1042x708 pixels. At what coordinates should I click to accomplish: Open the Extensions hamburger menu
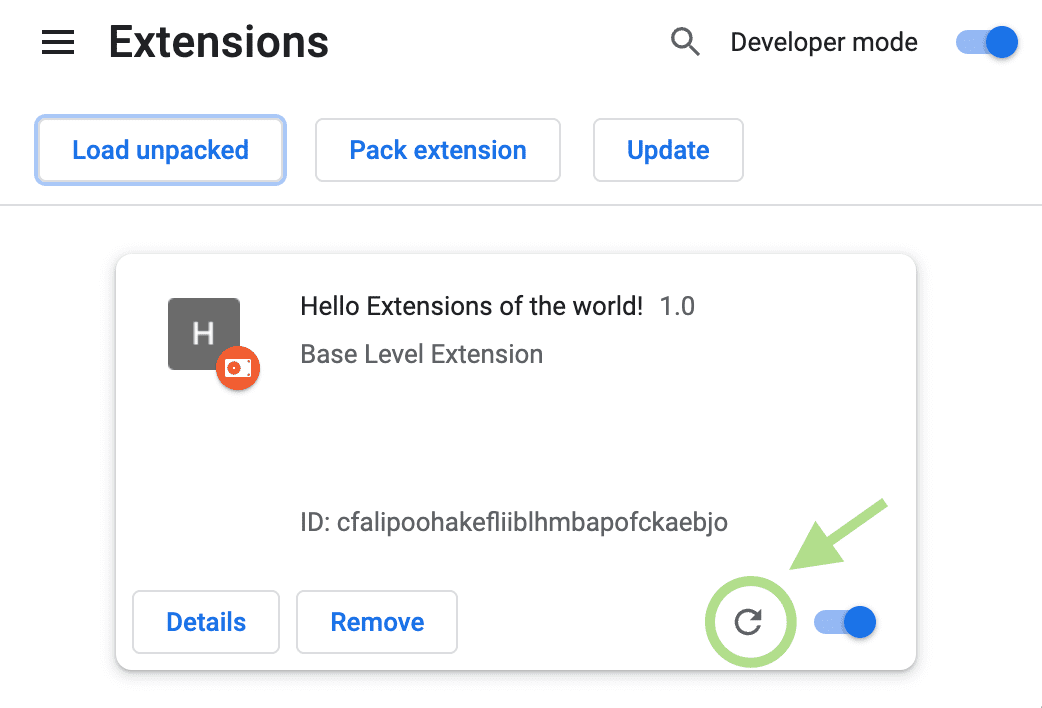click(x=57, y=42)
